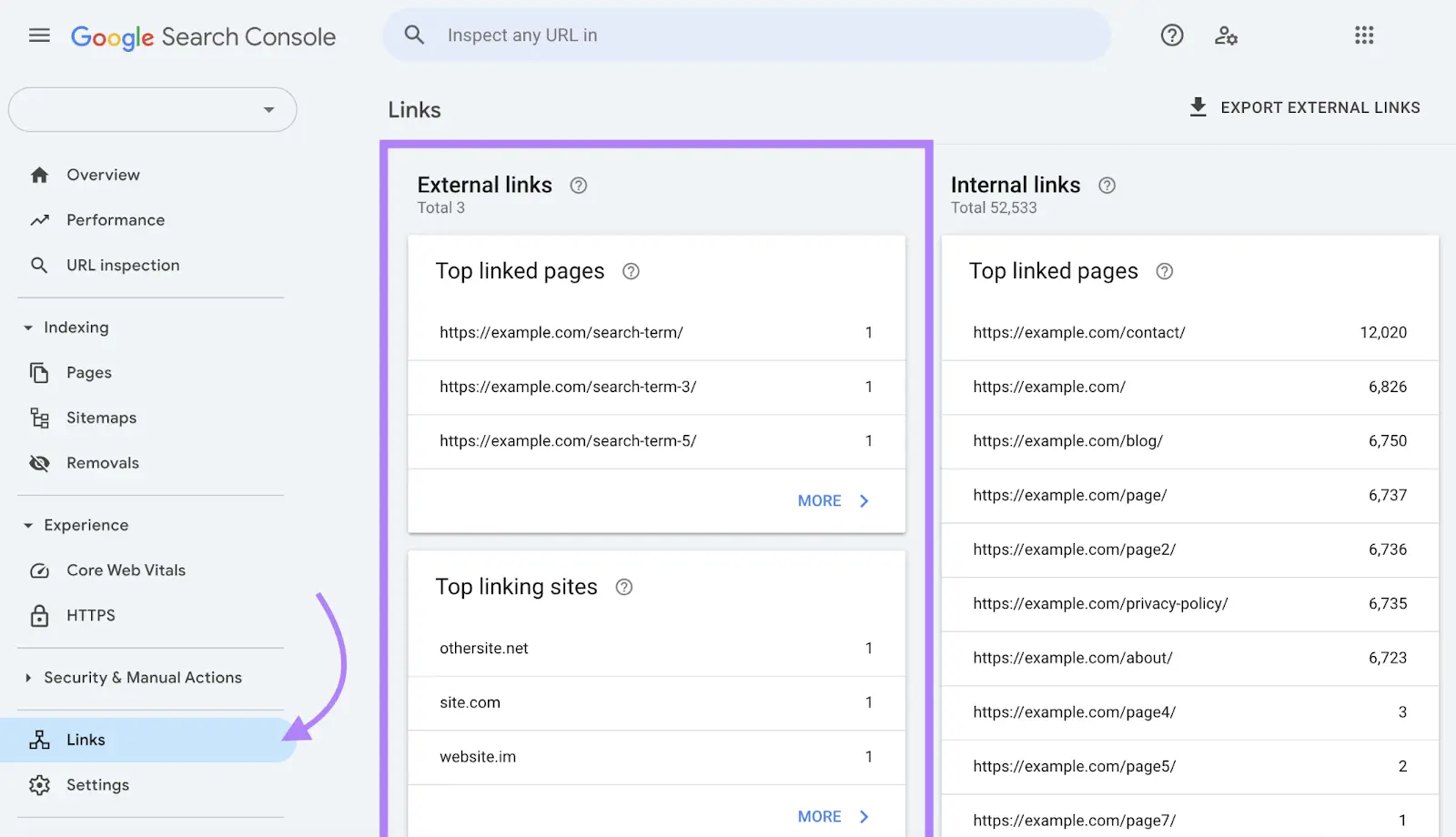Open Sitemaps in sidebar
This screenshot has width=1456, height=837.
[x=101, y=418]
